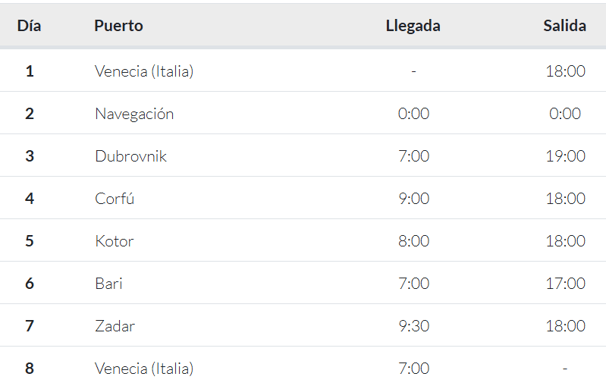Click the Puerto column header

click(119, 26)
